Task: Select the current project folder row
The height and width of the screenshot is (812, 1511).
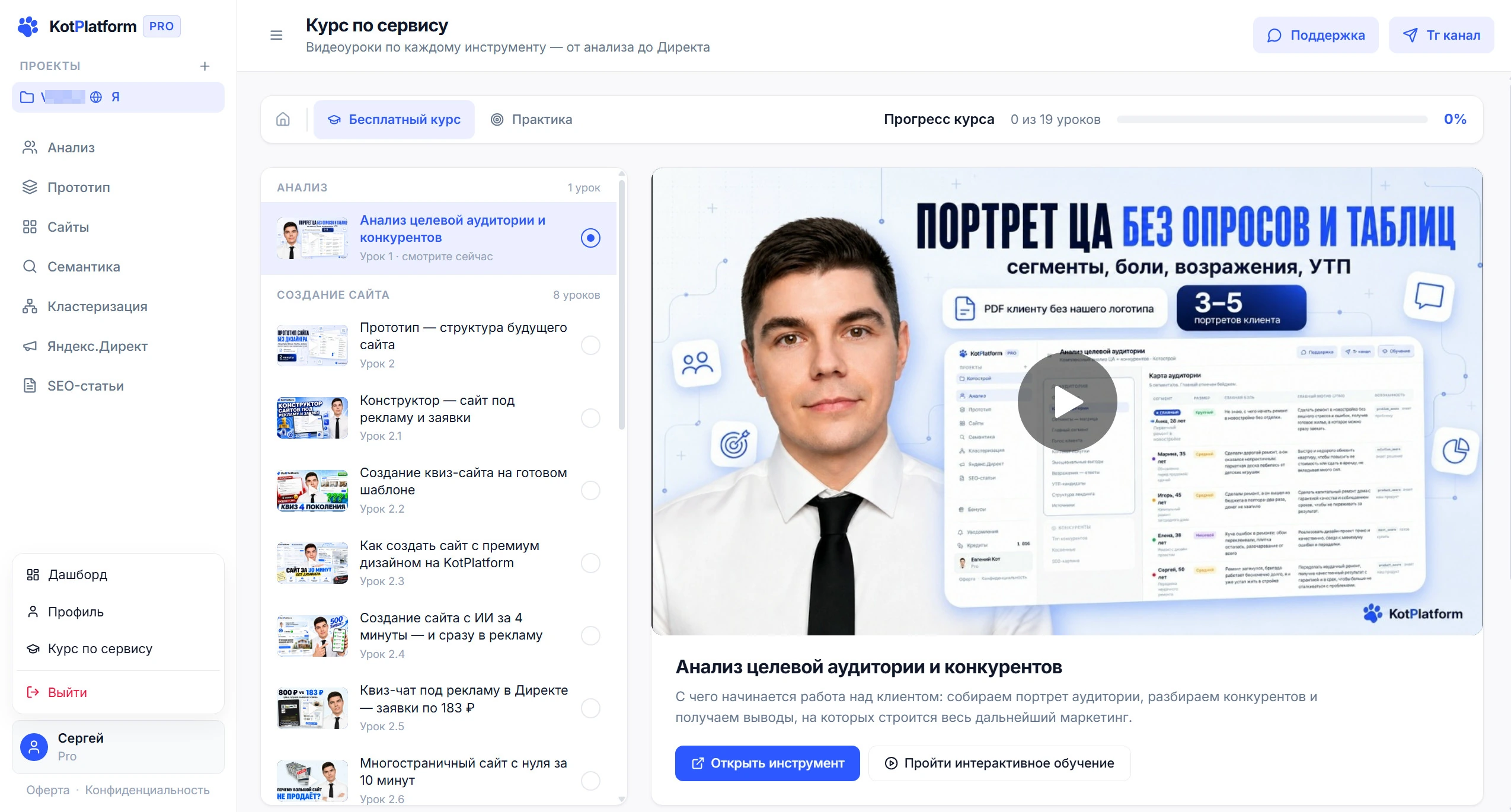Action: tap(118, 97)
